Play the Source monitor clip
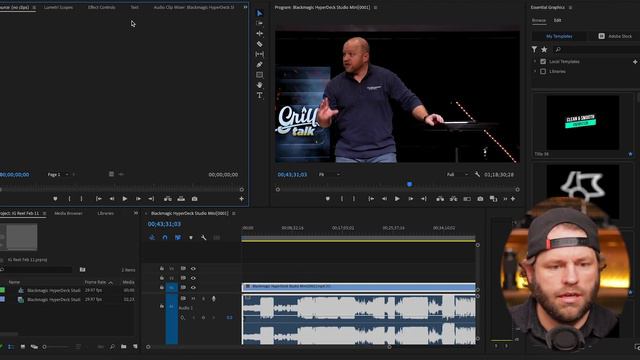This screenshot has height=360, width=640. 125,199
